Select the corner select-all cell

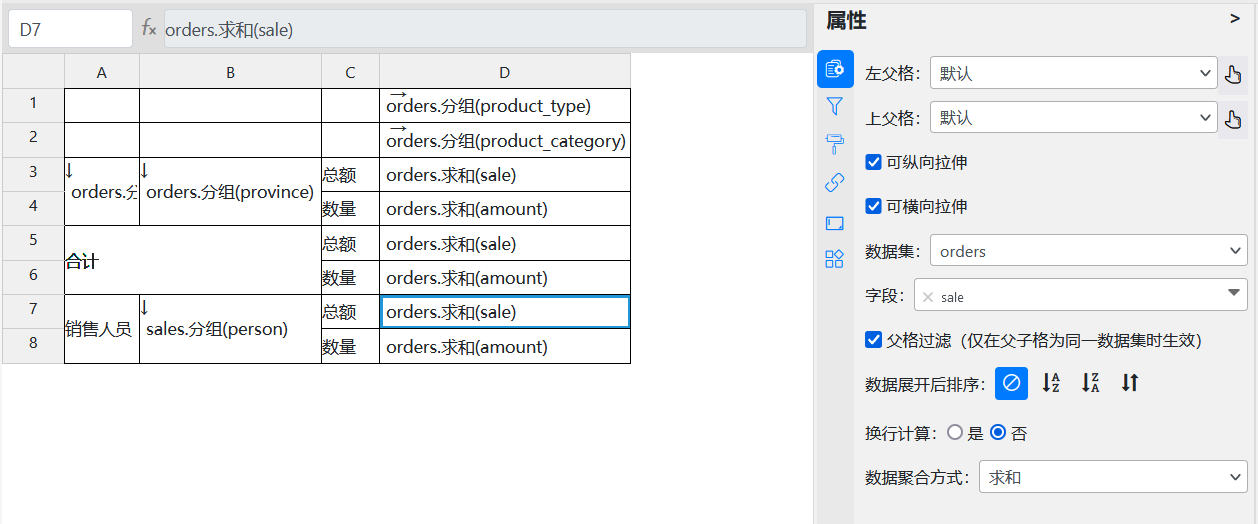[x=33, y=71]
